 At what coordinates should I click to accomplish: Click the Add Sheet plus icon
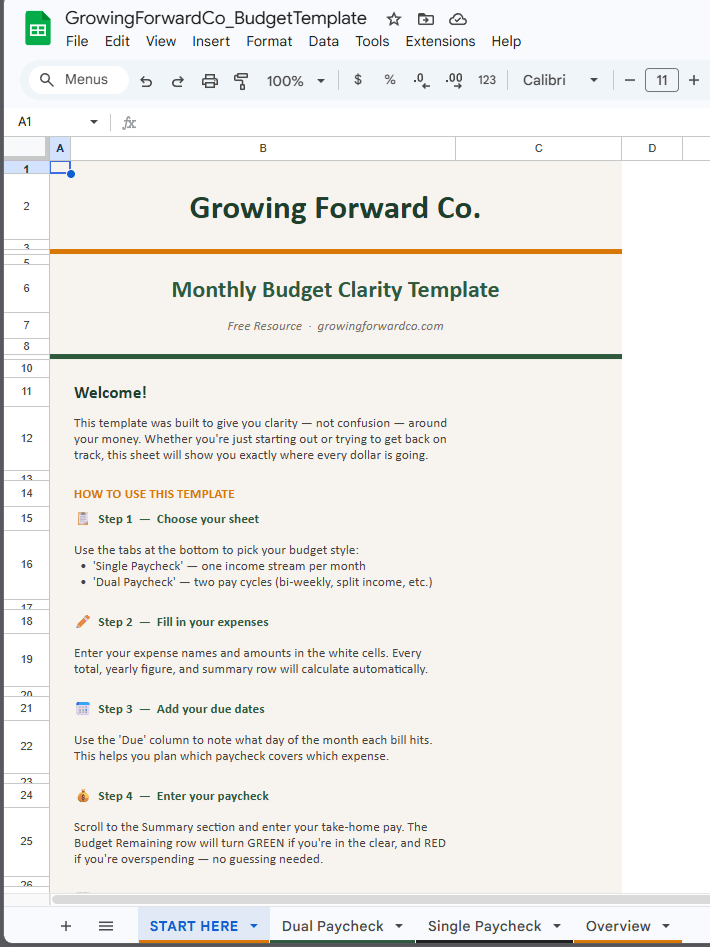point(66,926)
